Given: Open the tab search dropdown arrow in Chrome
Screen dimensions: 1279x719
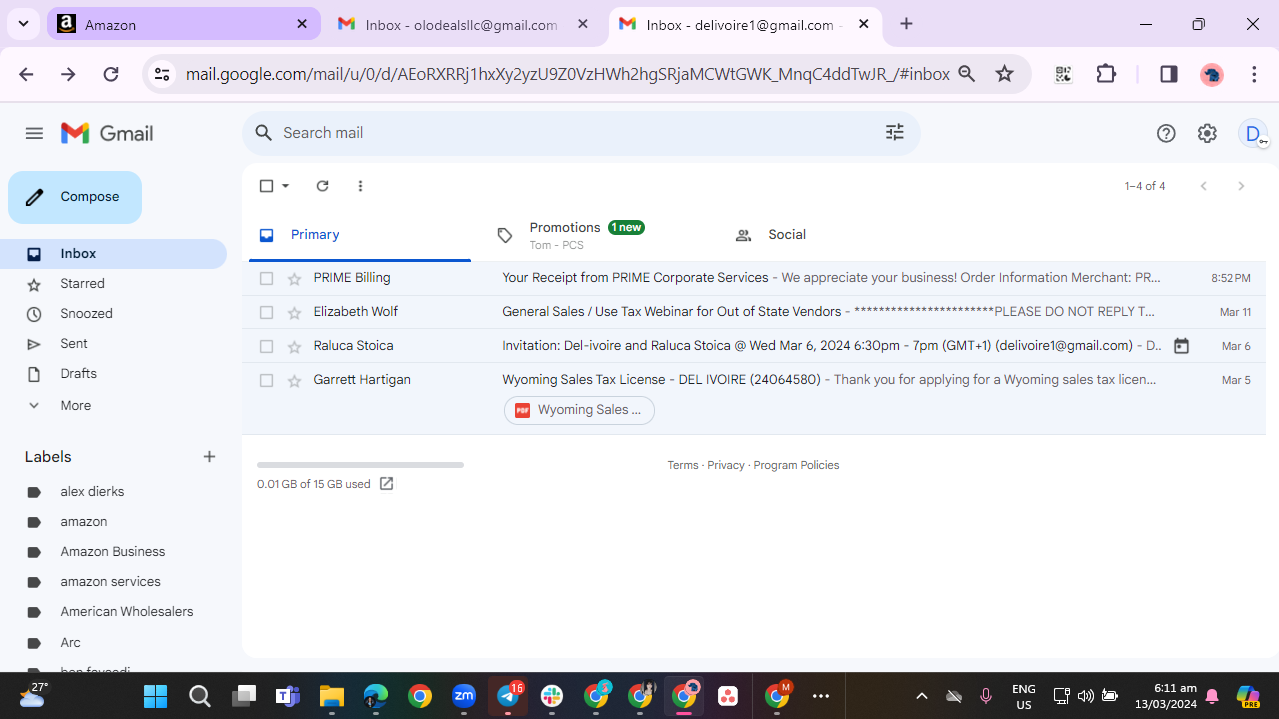Looking at the screenshot, I should (23, 24).
